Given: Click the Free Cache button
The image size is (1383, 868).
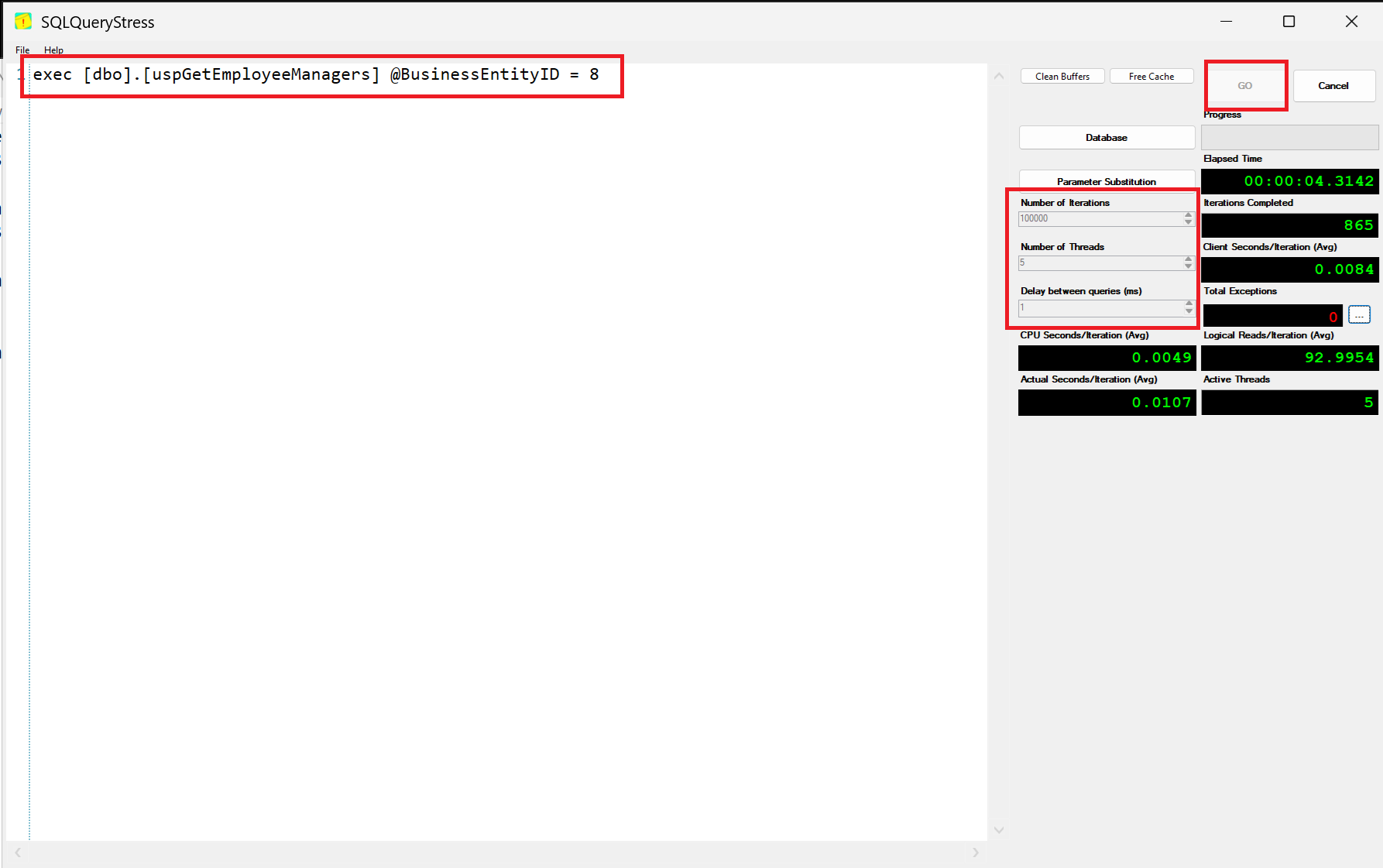Looking at the screenshot, I should click(x=1151, y=76).
